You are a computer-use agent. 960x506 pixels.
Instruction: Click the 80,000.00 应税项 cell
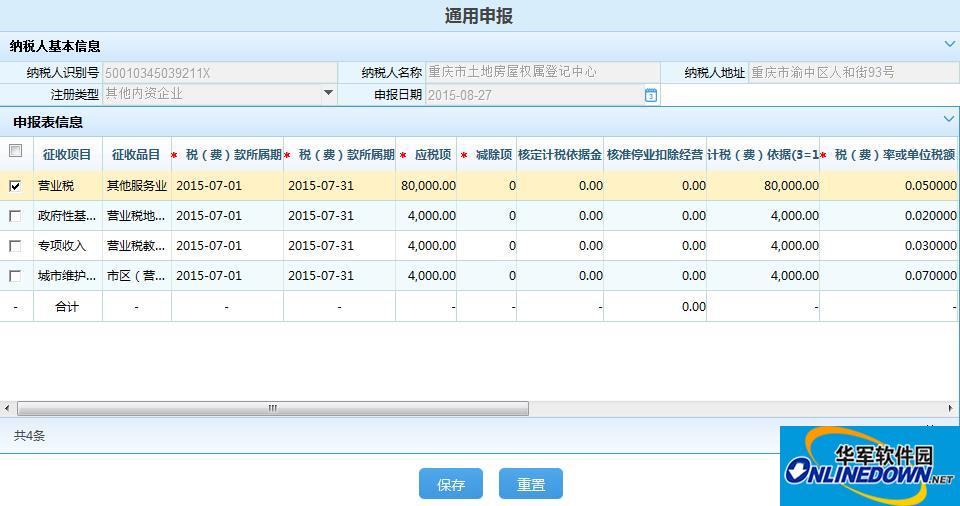426,186
